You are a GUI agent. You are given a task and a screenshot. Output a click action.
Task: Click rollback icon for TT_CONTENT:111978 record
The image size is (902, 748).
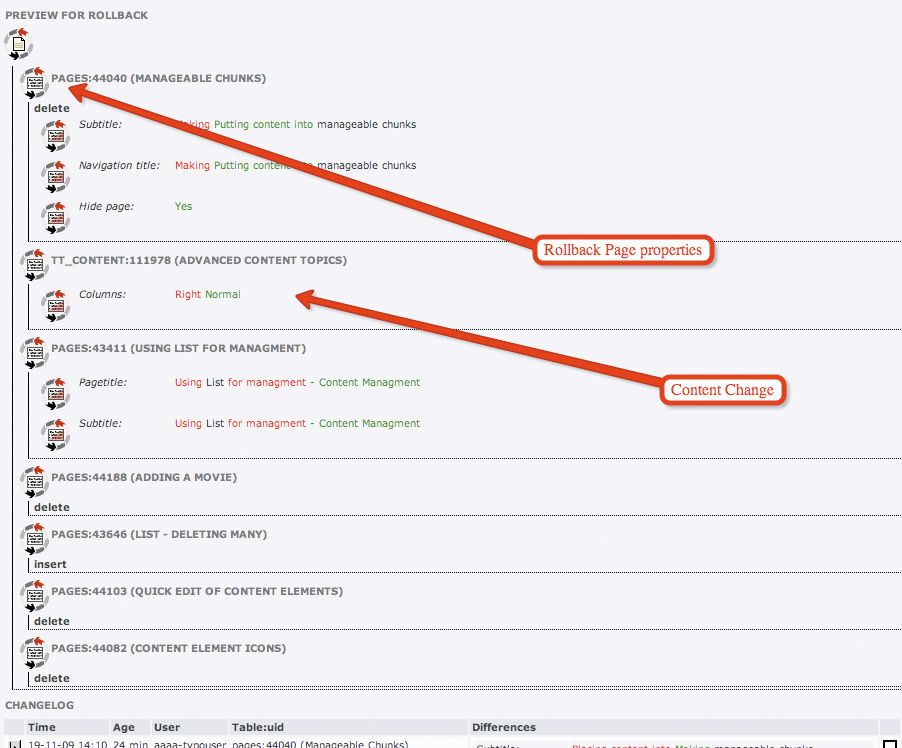click(x=34, y=265)
